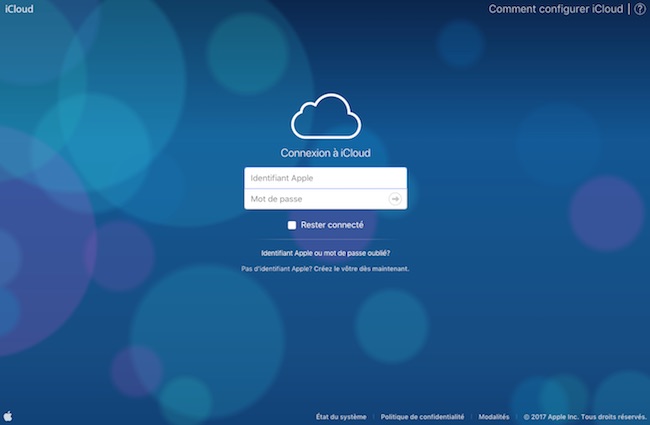The height and width of the screenshot is (425, 650).
Task: Enable the Rester connecté checkbox
Action: coord(292,225)
